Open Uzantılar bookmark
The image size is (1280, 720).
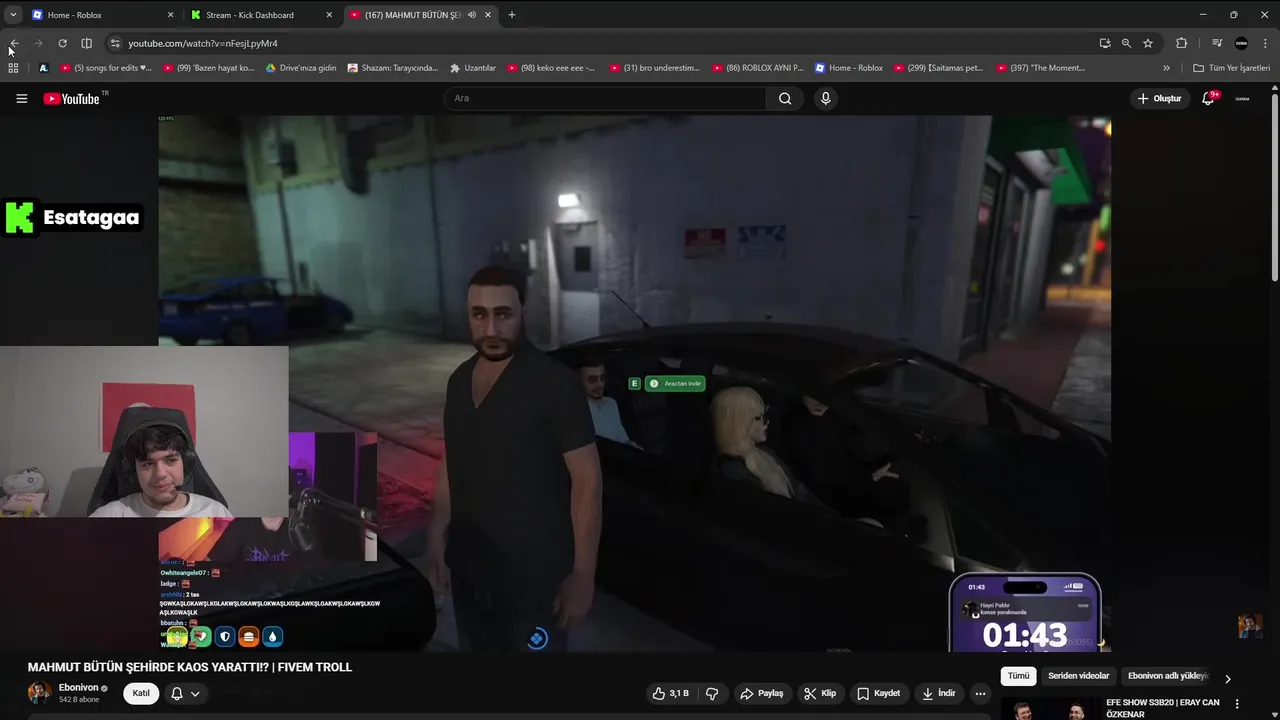(473, 68)
